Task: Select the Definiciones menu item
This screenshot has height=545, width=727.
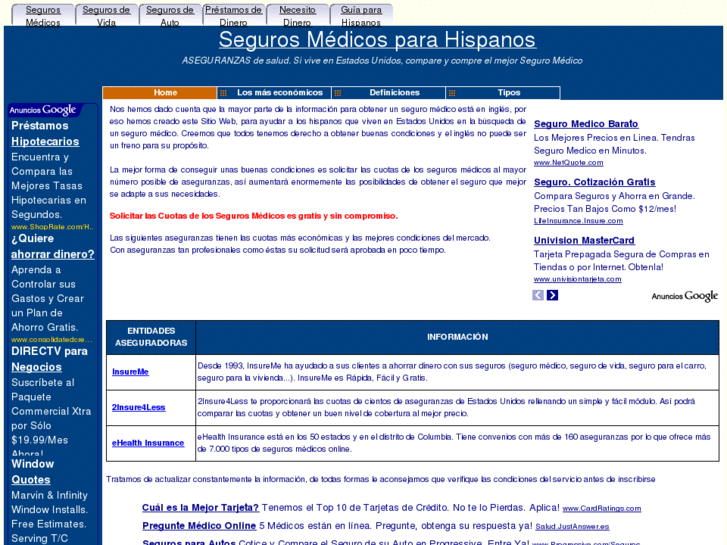Action: click(x=389, y=93)
